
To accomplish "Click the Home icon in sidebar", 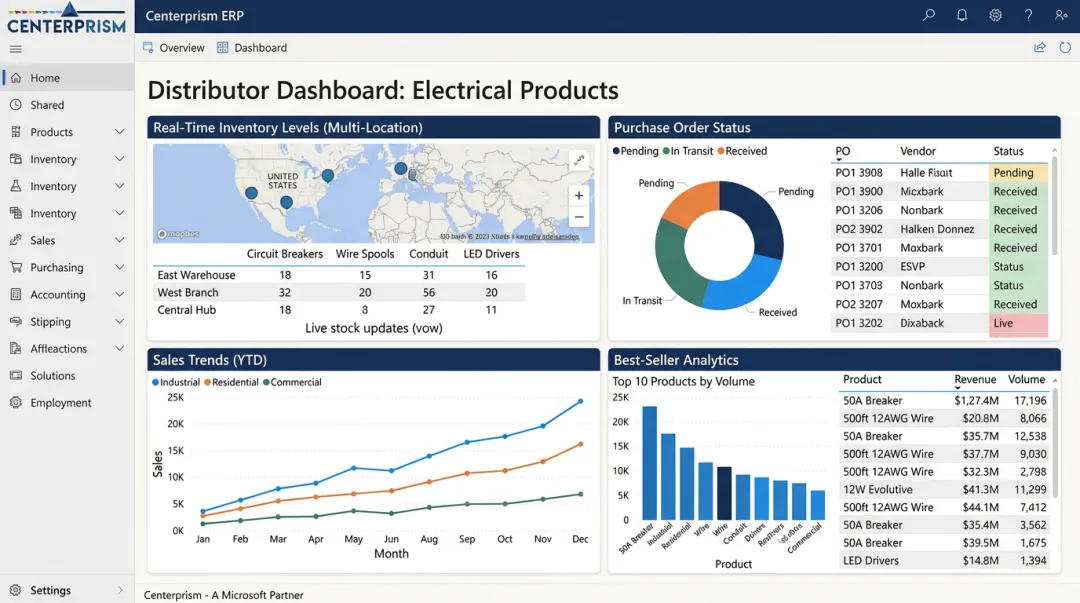I will [x=16, y=78].
